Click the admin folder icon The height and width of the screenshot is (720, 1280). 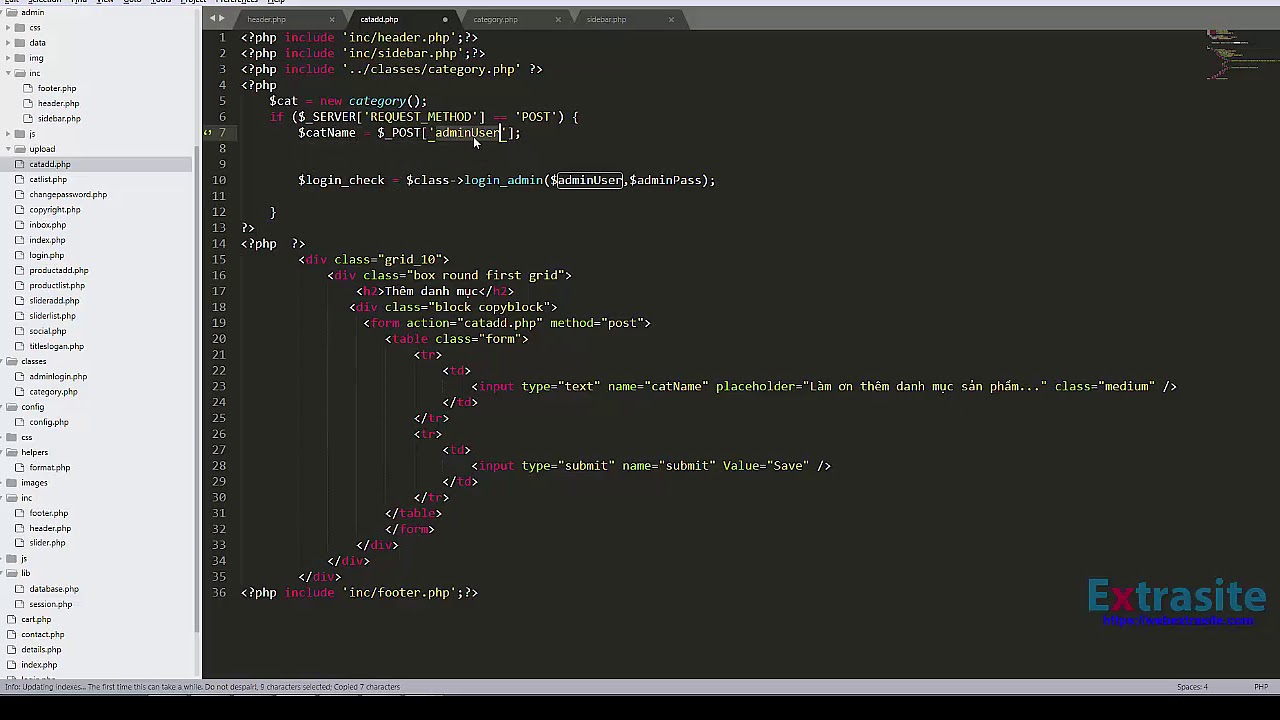click(12, 12)
